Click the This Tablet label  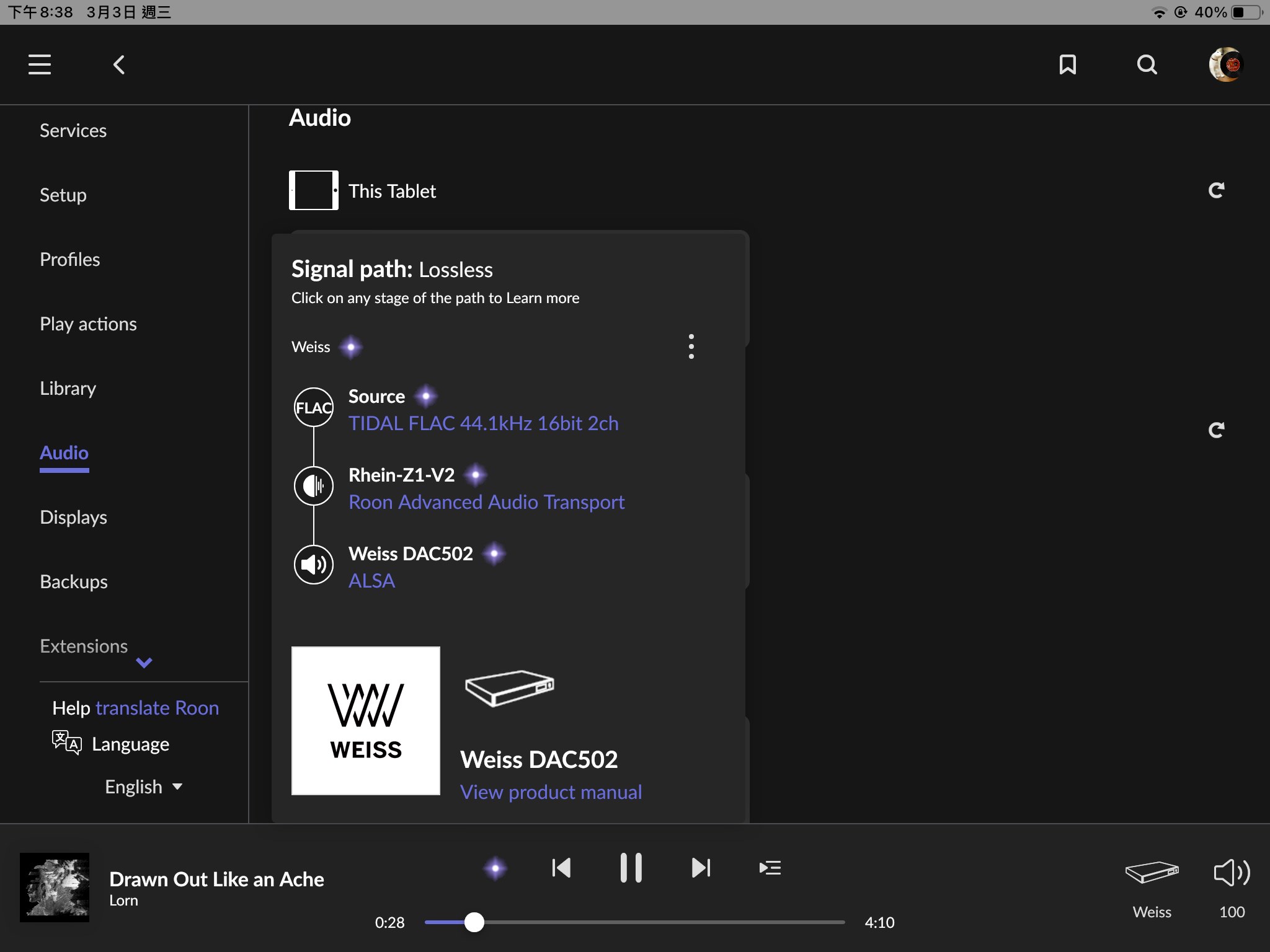[x=392, y=191]
